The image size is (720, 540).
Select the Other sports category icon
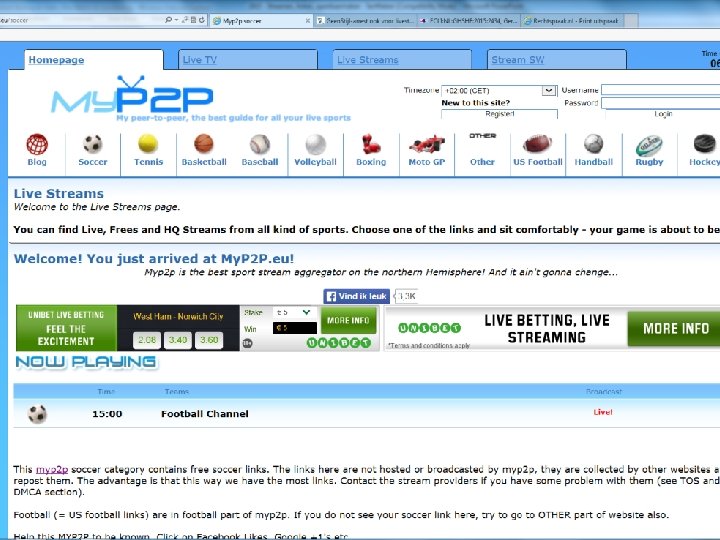click(482, 136)
